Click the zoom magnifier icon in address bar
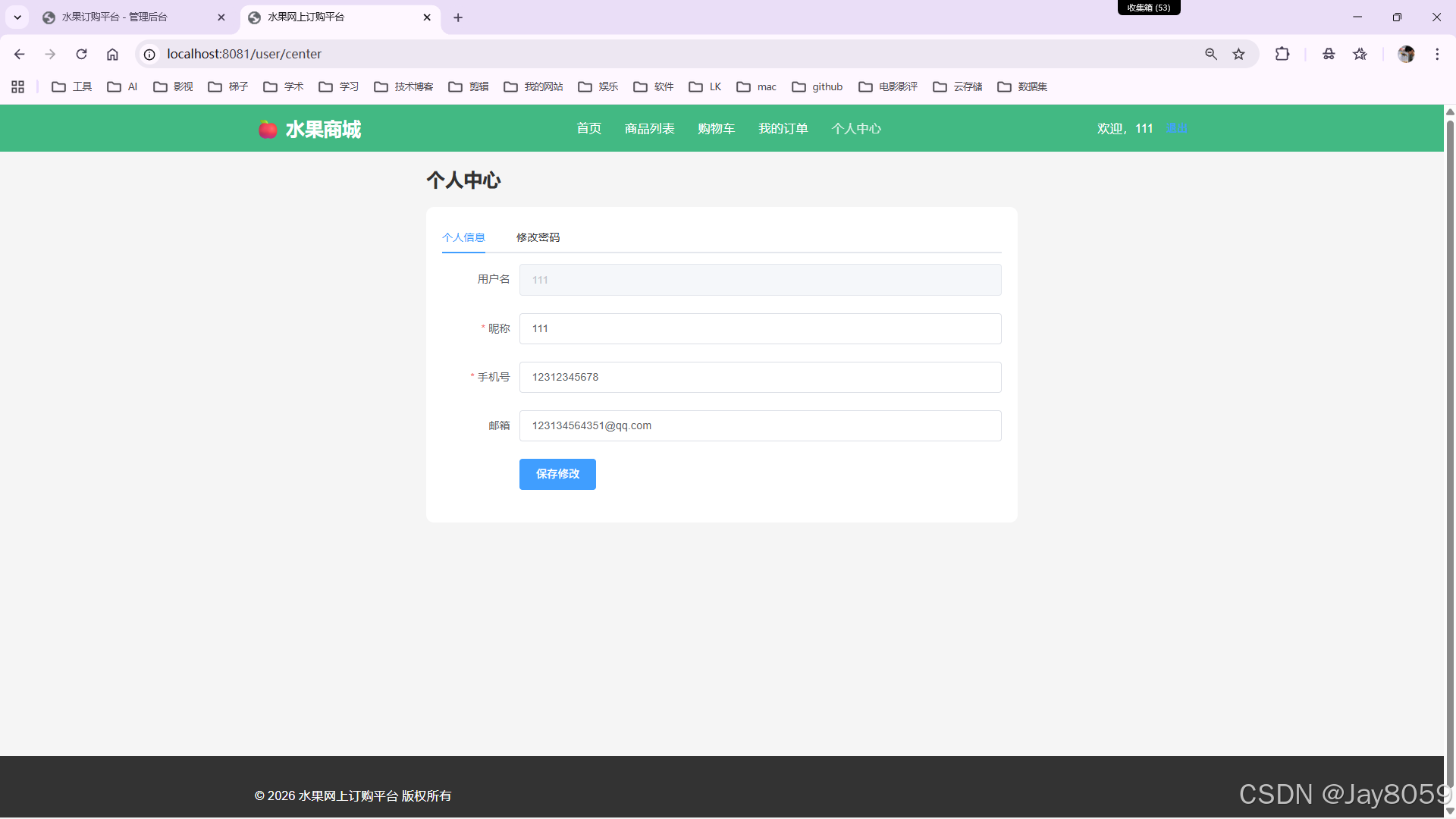The width and height of the screenshot is (1456, 819). (1210, 54)
